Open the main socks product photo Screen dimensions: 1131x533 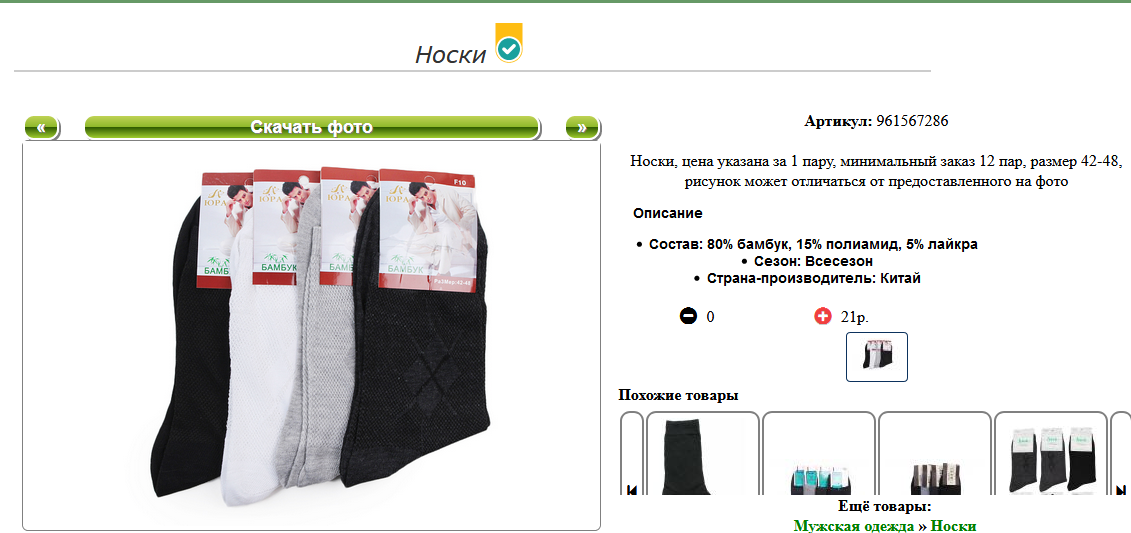[312, 336]
